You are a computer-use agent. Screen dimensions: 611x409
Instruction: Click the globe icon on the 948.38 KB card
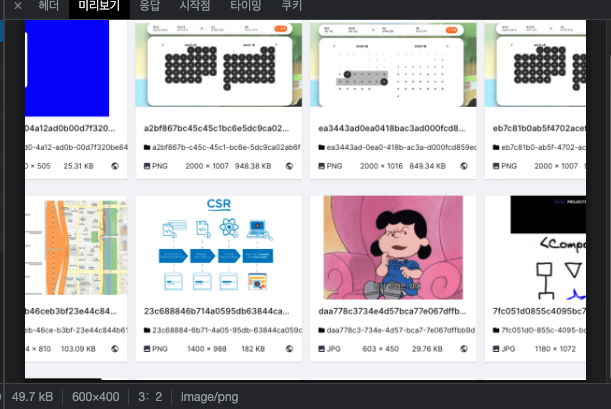click(289, 166)
